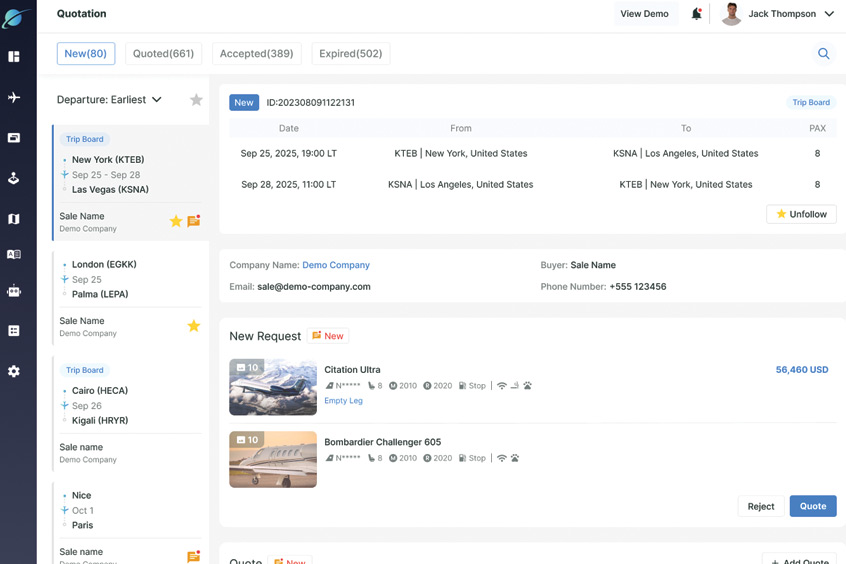Click the notification bell icon
This screenshot has height=564, width=846.
click(696, 14)
